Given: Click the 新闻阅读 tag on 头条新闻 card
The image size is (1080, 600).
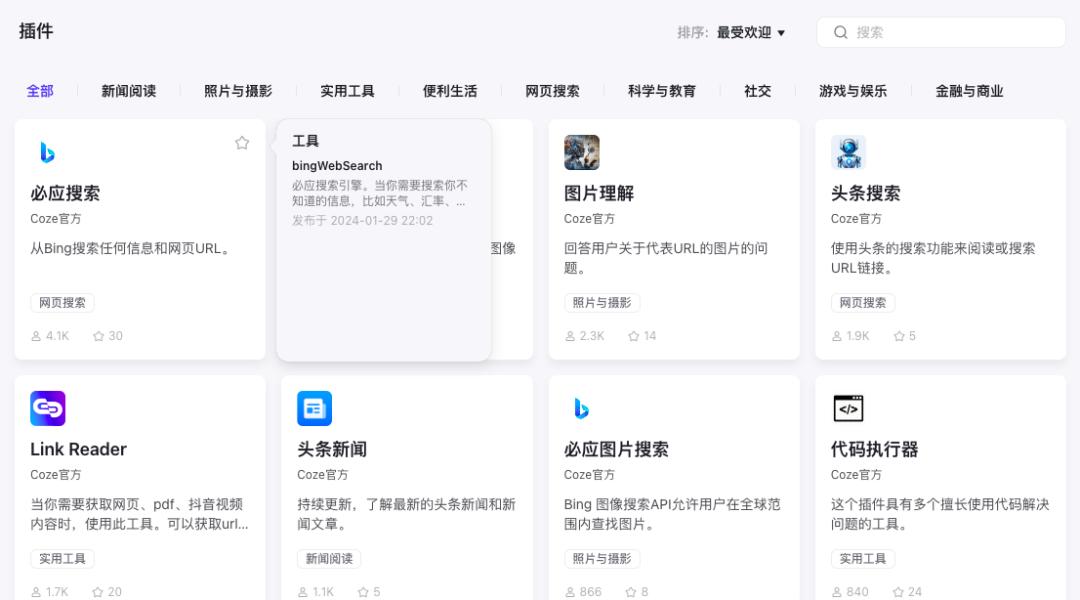Looking at the screenshot, I should (329, 559).
